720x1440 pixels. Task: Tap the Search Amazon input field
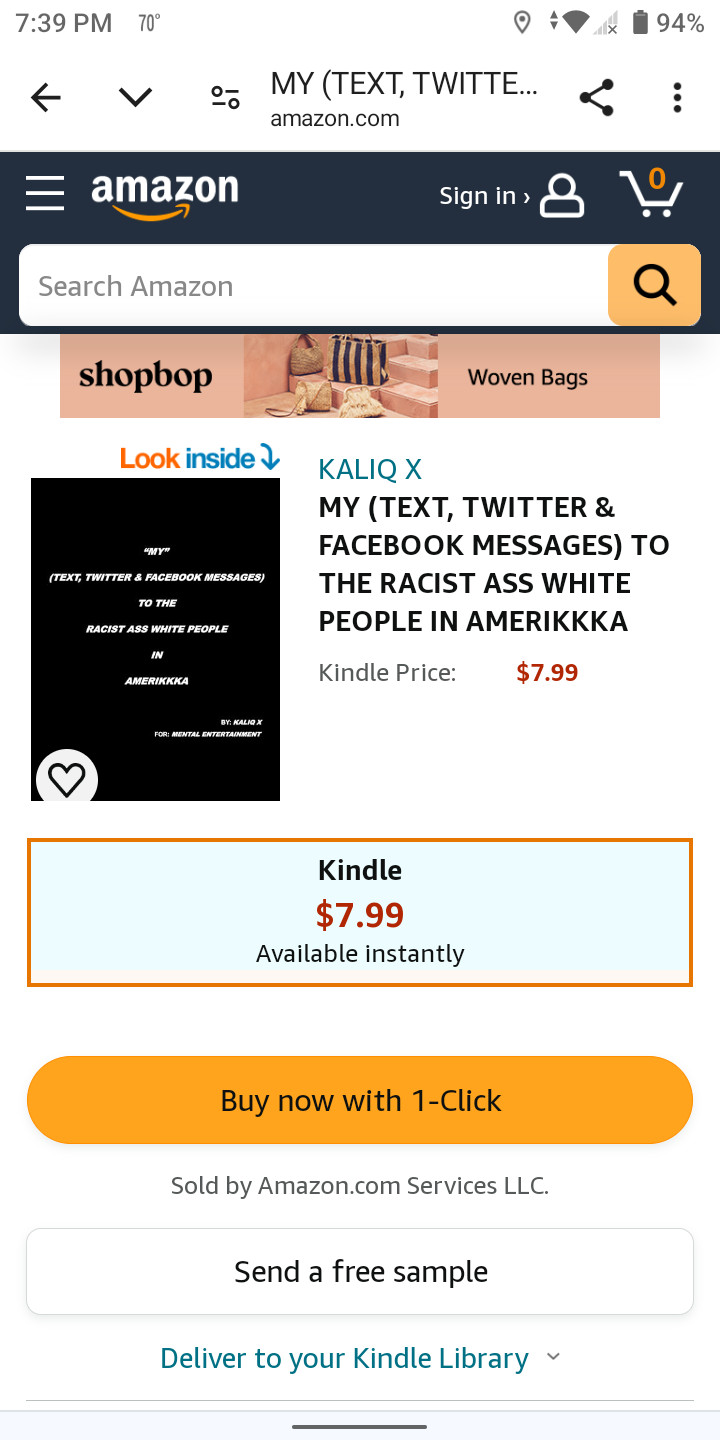pyautogui.click(x=312, y=286)
